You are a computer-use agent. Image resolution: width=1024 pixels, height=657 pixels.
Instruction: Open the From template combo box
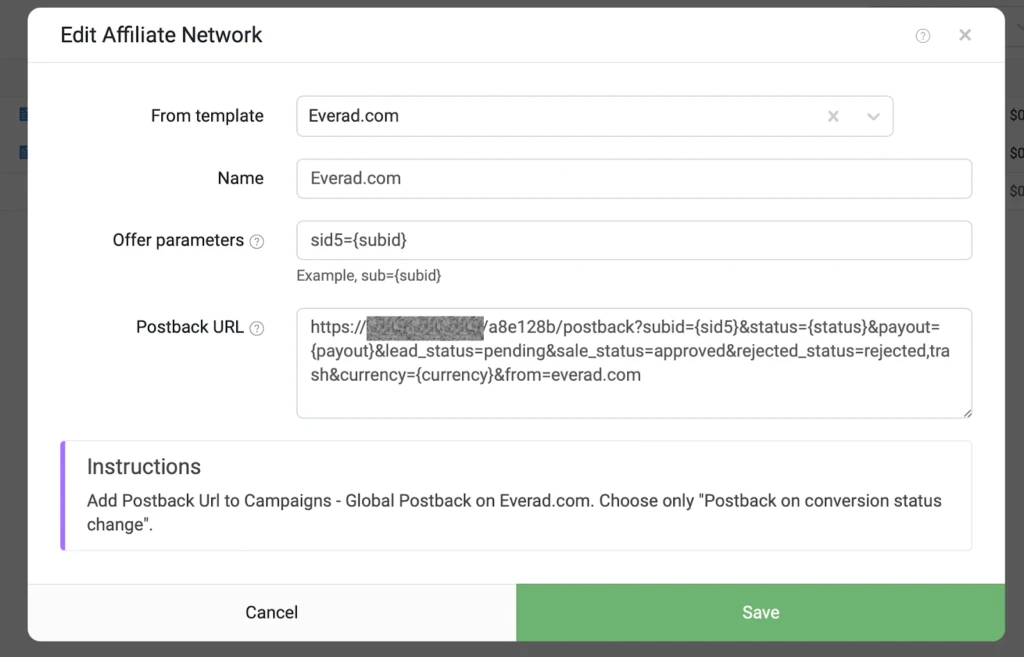(x=594, y=116)
